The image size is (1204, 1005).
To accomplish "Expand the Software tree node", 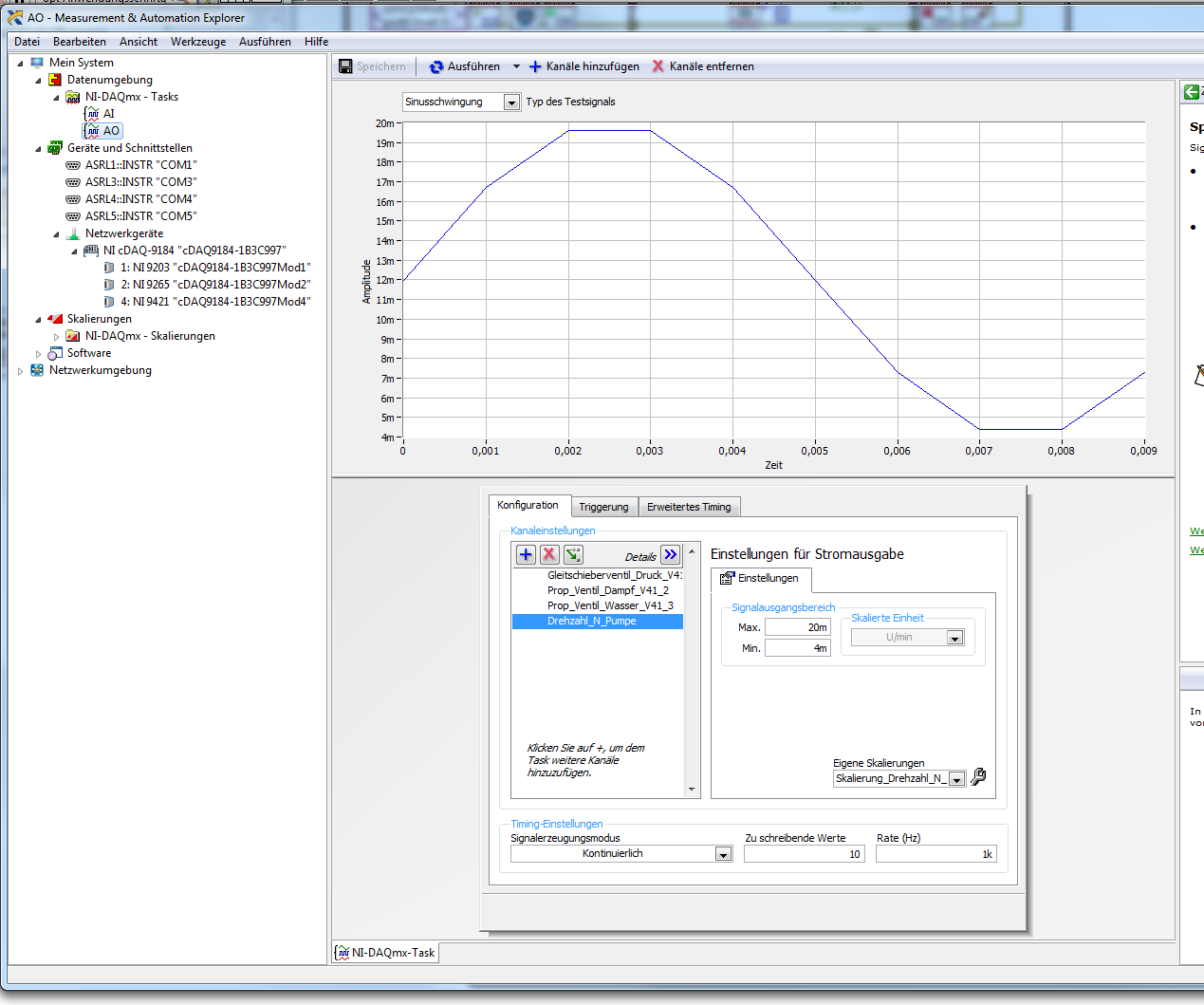I will click(39, 354).
